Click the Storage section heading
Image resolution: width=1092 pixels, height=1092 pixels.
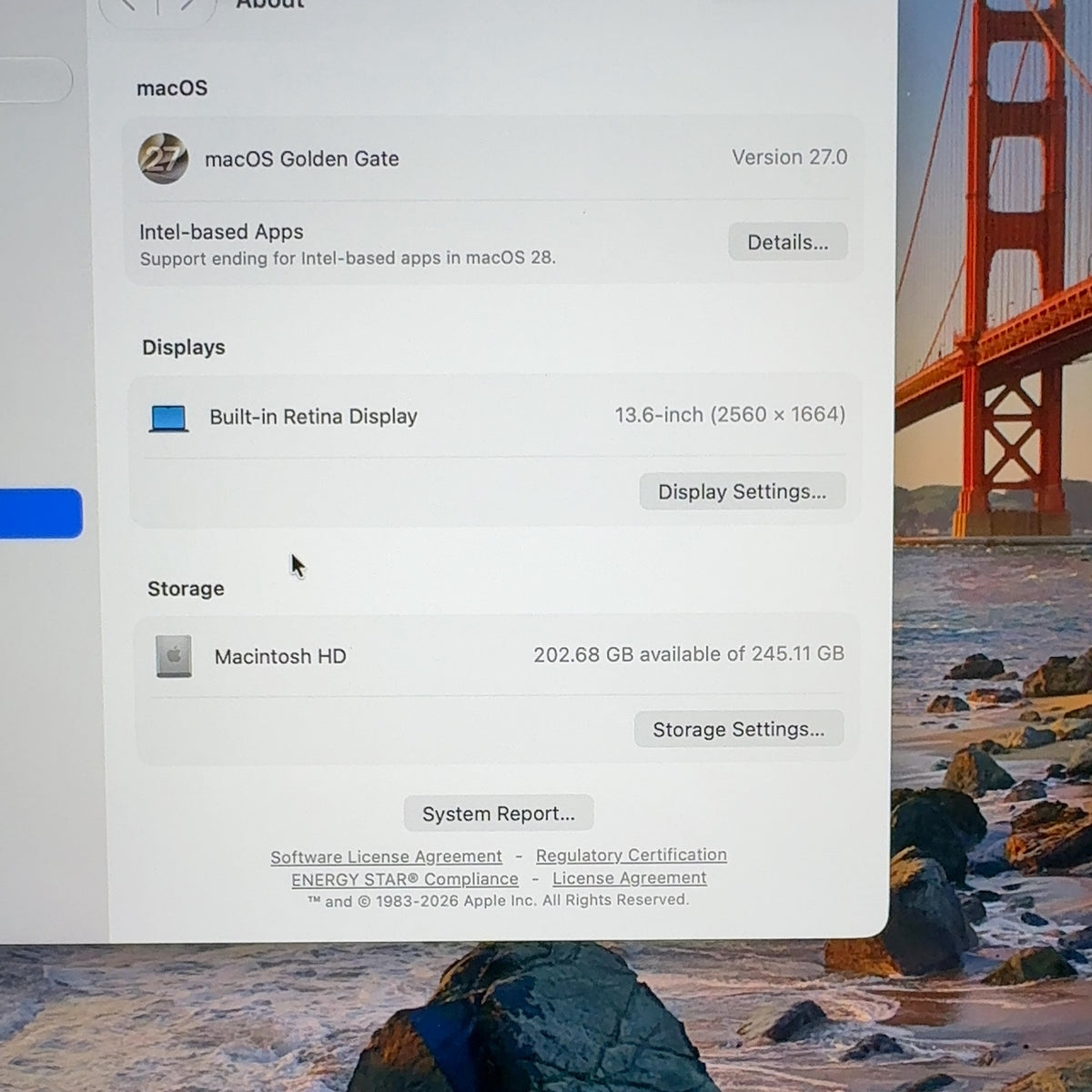click(186, 589)
